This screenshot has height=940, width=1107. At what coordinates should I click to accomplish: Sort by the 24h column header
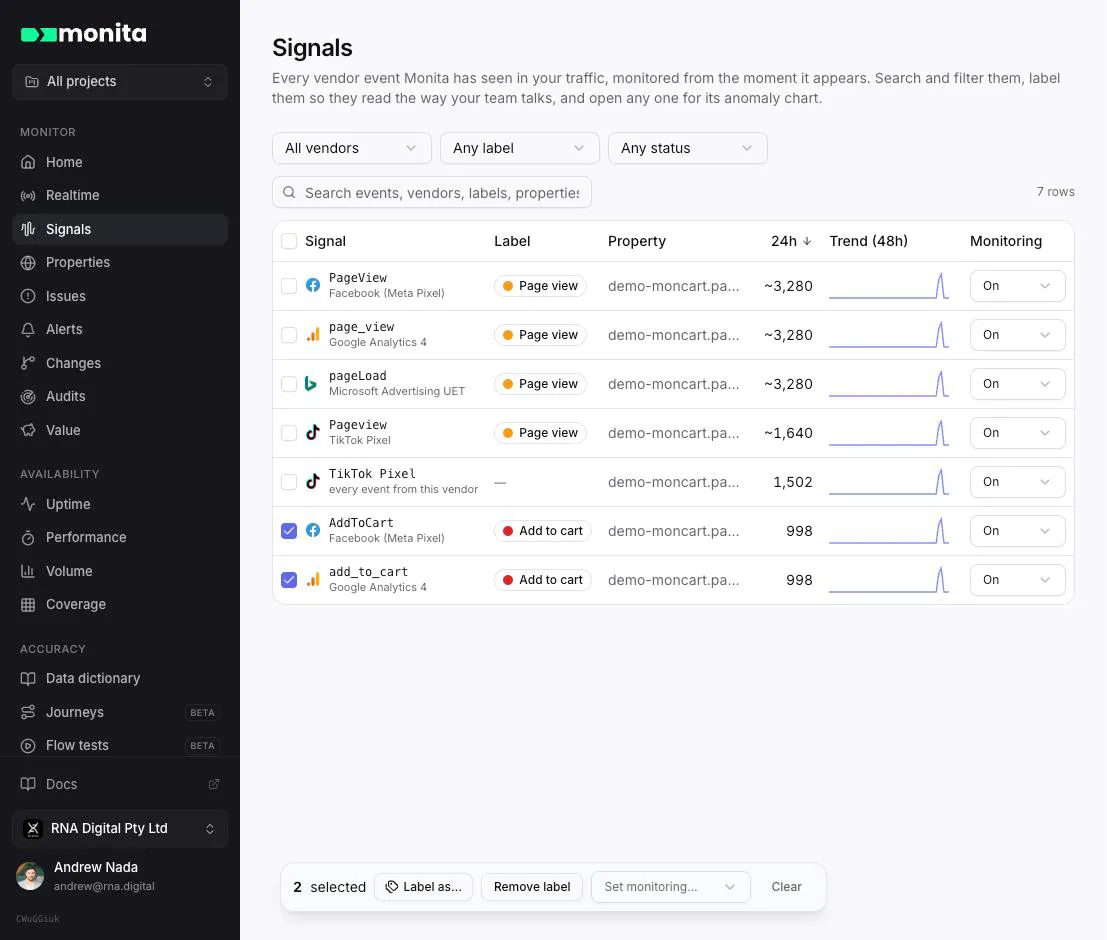(x=791, y=241)
